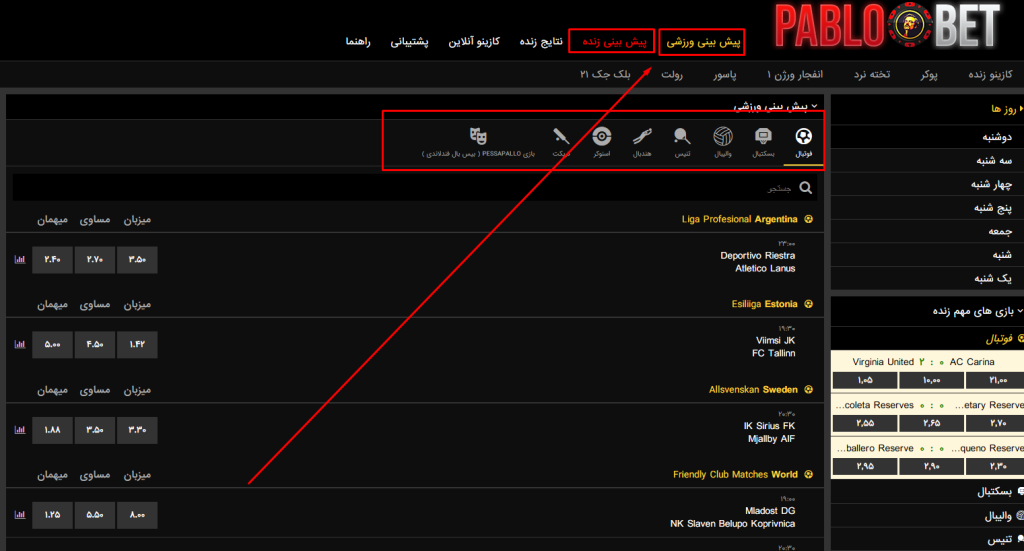Open the پشتیبانی support menu item
The height and width of the screenshot is (551, 1024).
coord(409,42)
